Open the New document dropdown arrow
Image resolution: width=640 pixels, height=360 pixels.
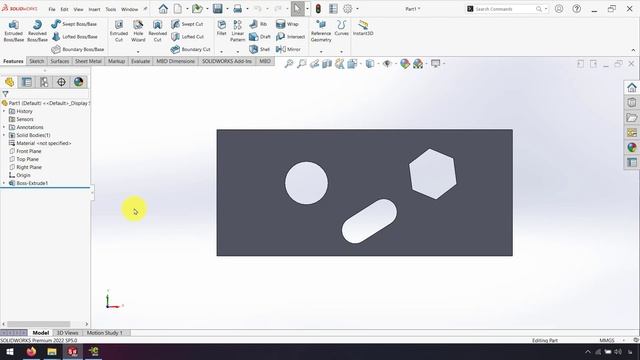187,9
